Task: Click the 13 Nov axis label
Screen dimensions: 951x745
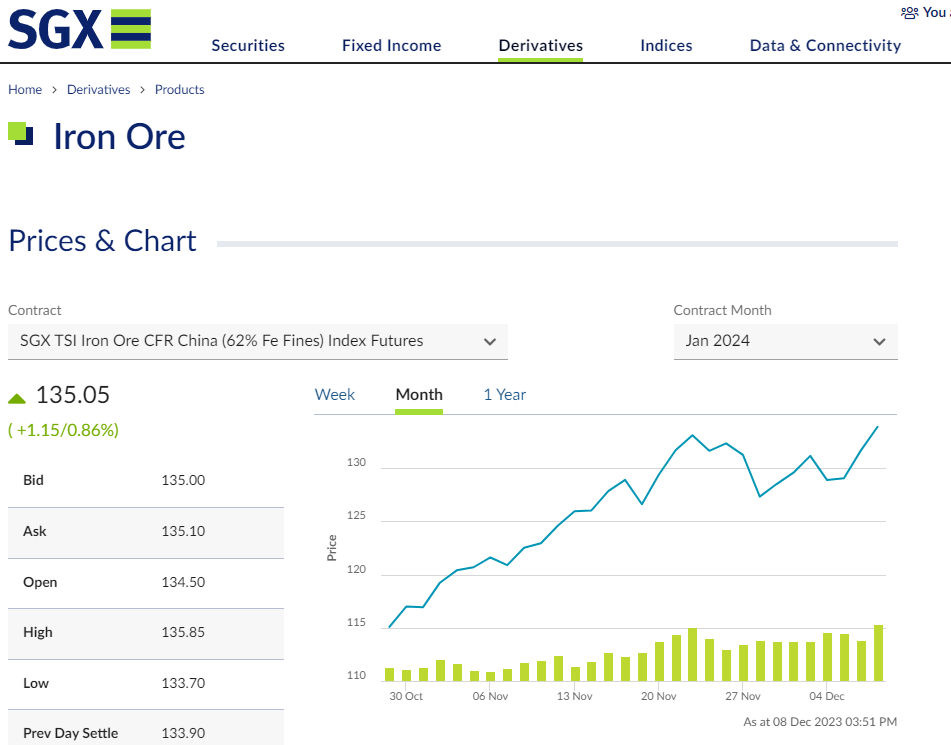Action: point(574,696)
